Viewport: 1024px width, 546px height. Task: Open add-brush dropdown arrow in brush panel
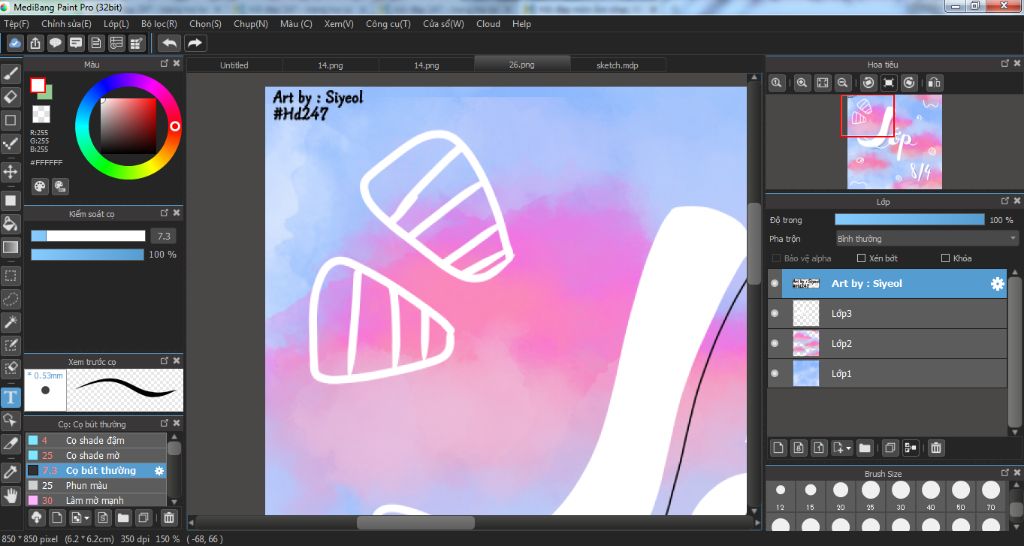click(87, 518)
